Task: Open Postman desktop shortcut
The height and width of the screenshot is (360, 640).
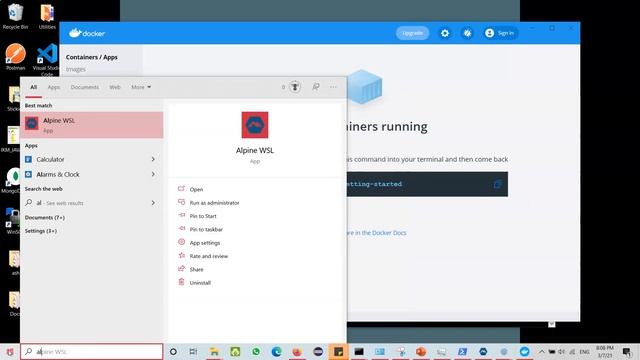Action: point(16,57)
